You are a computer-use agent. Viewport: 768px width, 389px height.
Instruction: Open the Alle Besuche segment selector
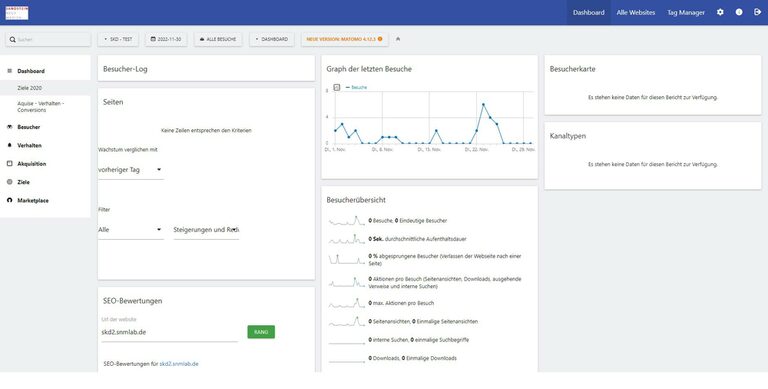218,39
